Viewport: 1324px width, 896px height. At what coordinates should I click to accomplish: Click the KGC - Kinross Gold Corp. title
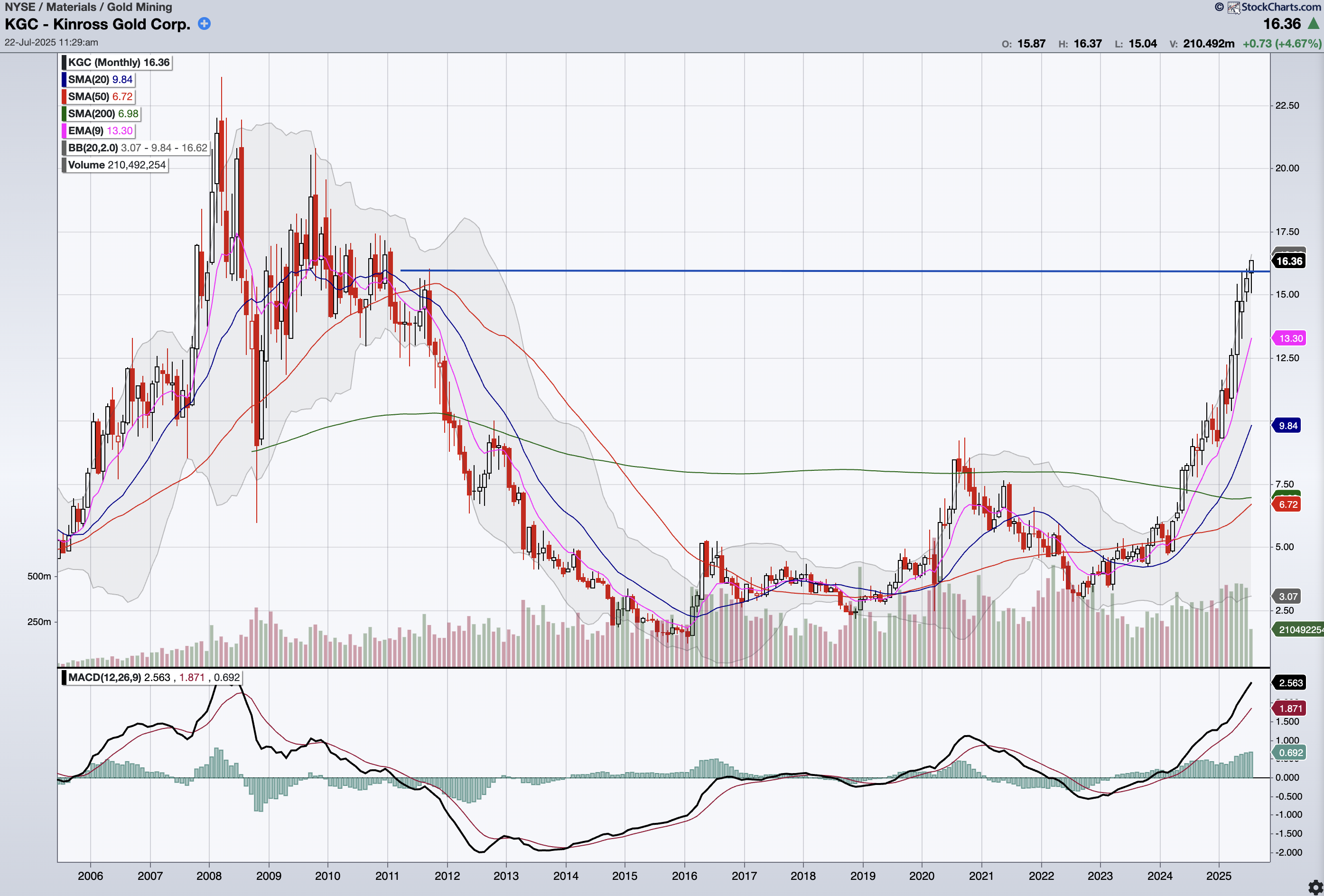click(97, 24)
